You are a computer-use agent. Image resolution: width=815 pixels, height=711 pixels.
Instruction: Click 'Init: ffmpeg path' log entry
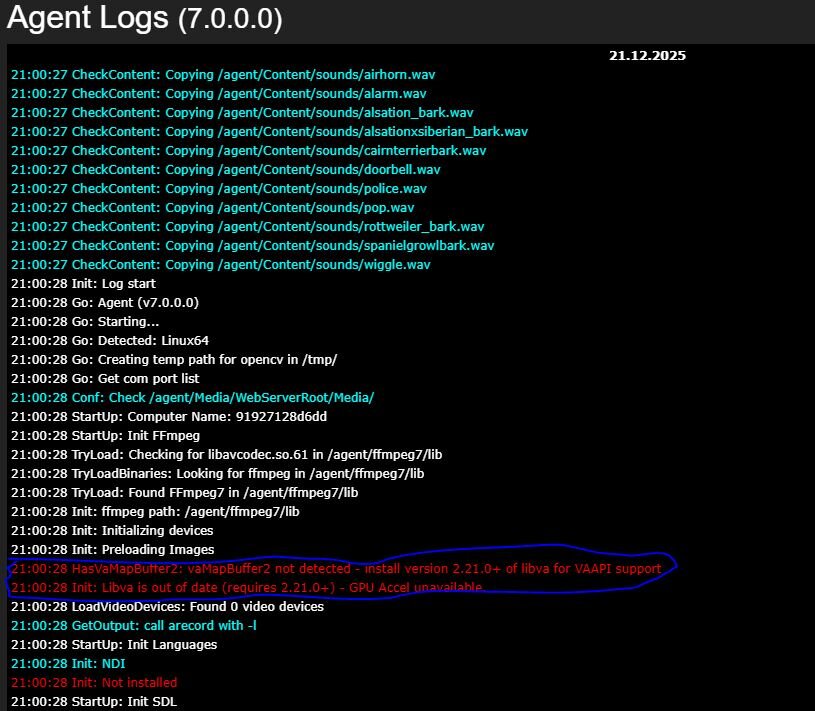click(x=155, y=511)
